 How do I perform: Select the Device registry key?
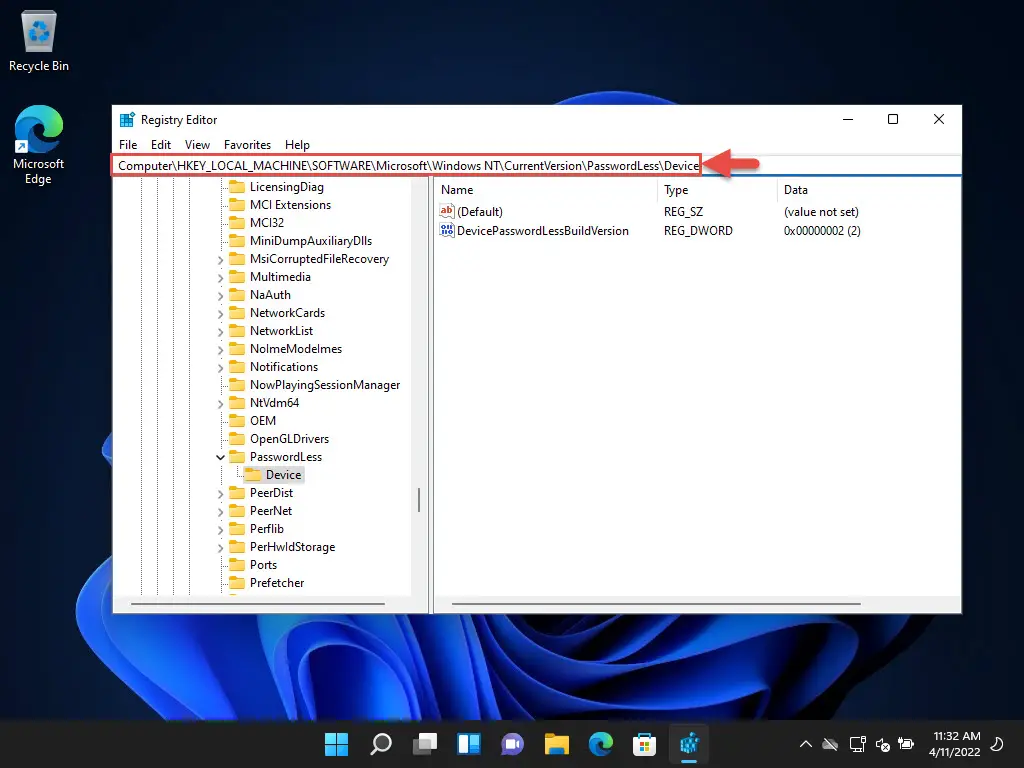tap(284, 475)
